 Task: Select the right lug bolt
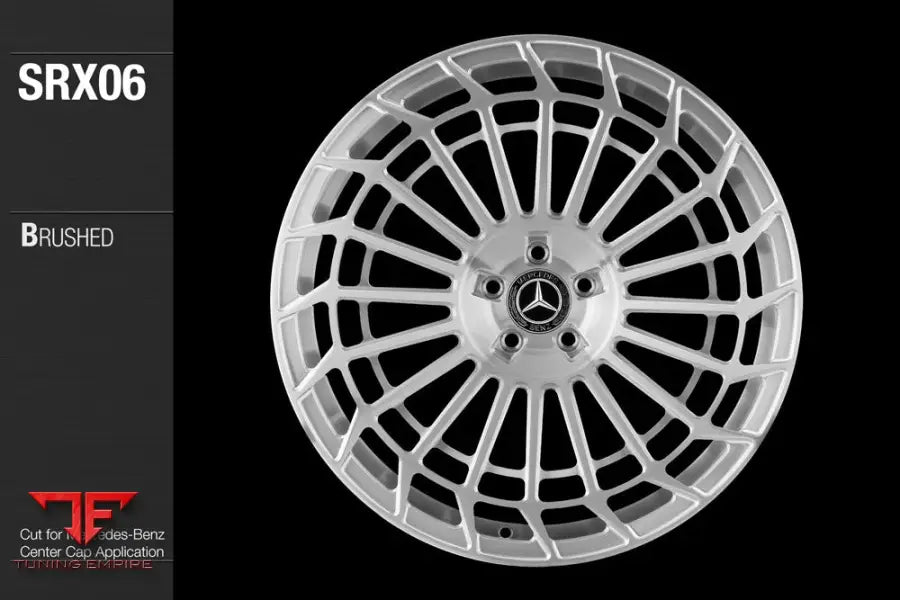click(x=586, y=285)
